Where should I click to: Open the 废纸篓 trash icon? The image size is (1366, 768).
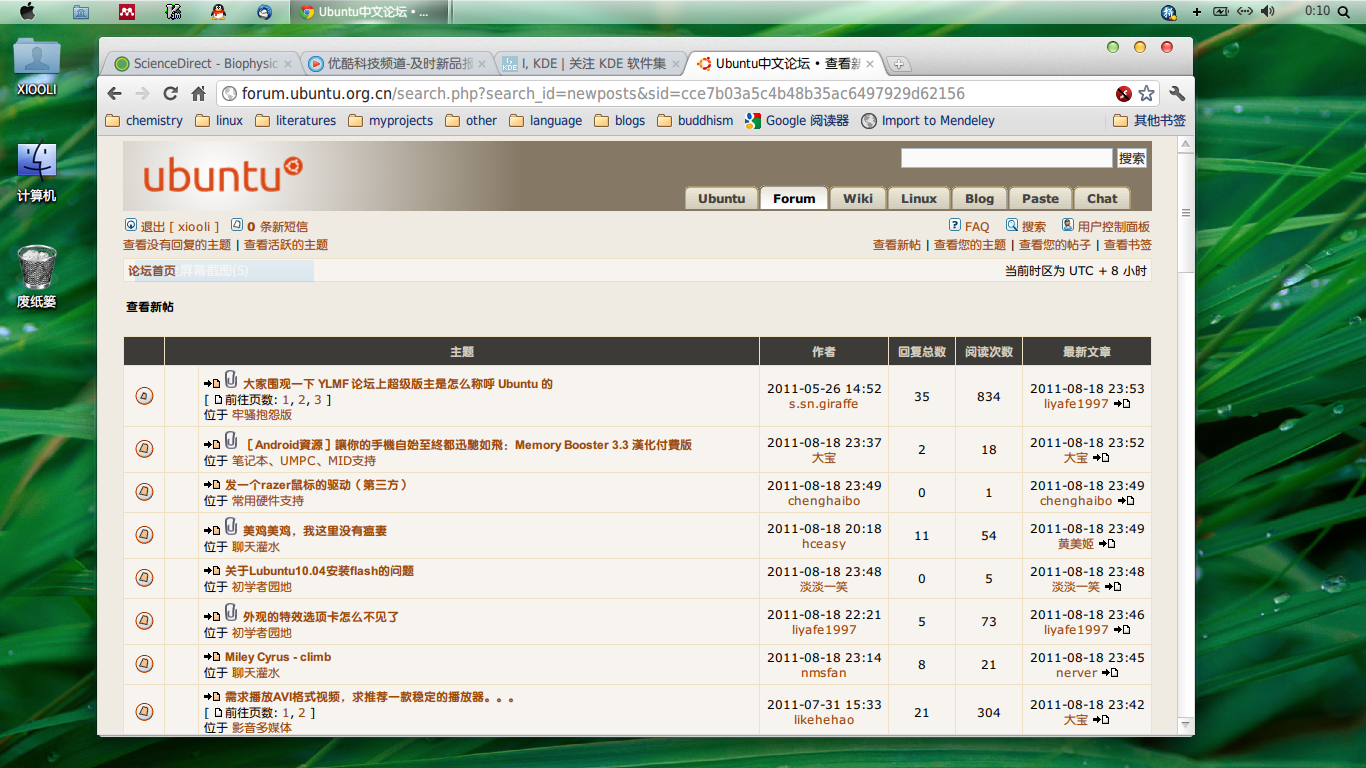click(37, 276)
